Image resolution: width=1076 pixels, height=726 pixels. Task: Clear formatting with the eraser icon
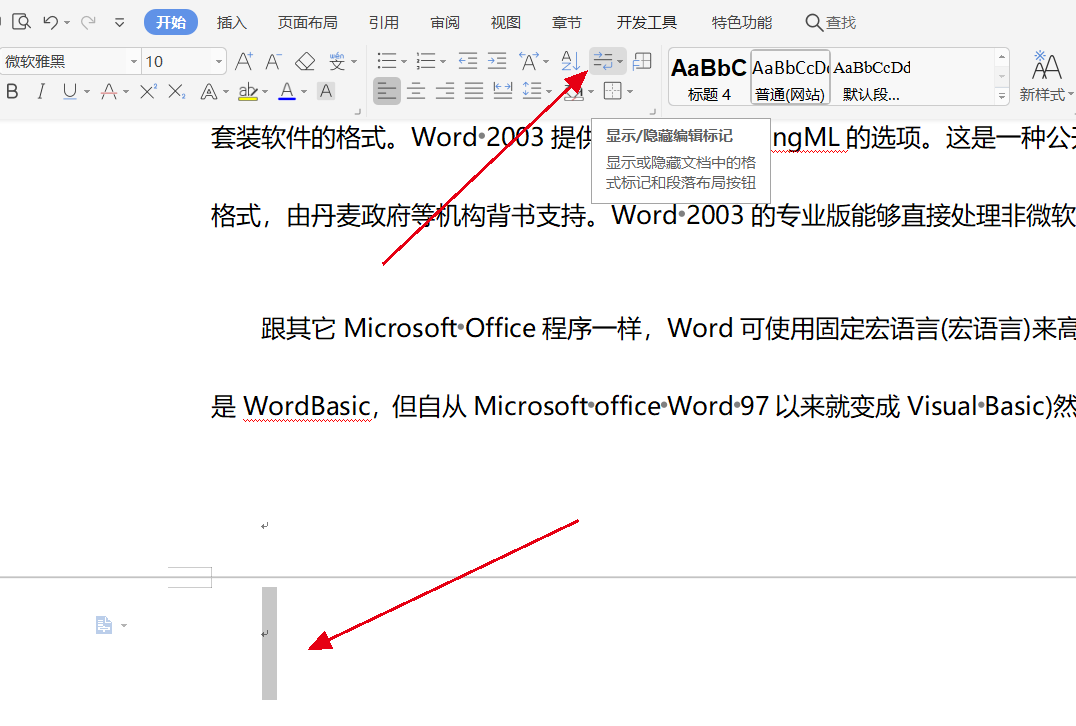(305, 61)
